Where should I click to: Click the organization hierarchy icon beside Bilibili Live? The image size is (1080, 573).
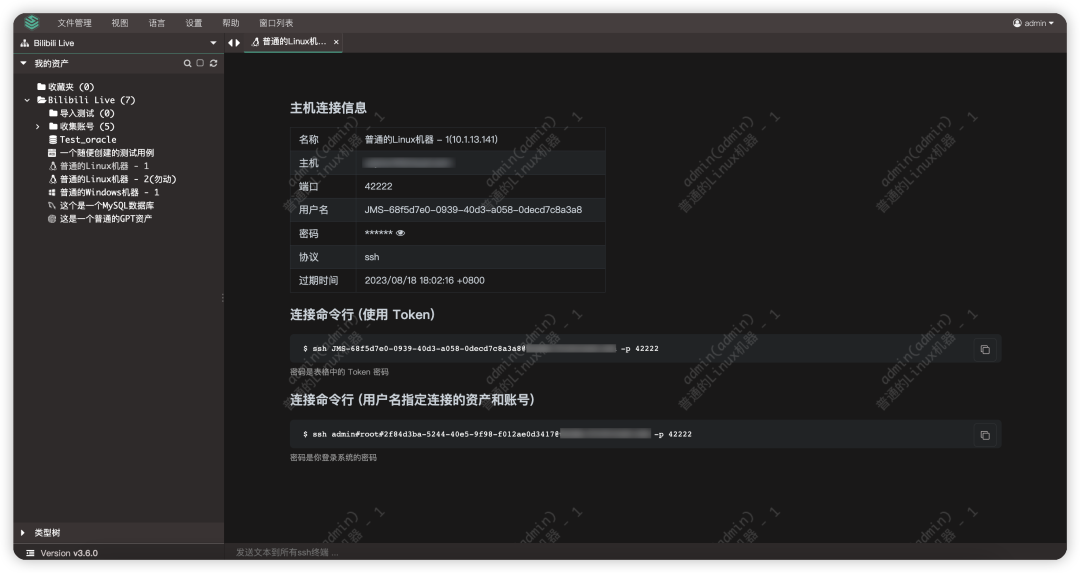point(25,43)
